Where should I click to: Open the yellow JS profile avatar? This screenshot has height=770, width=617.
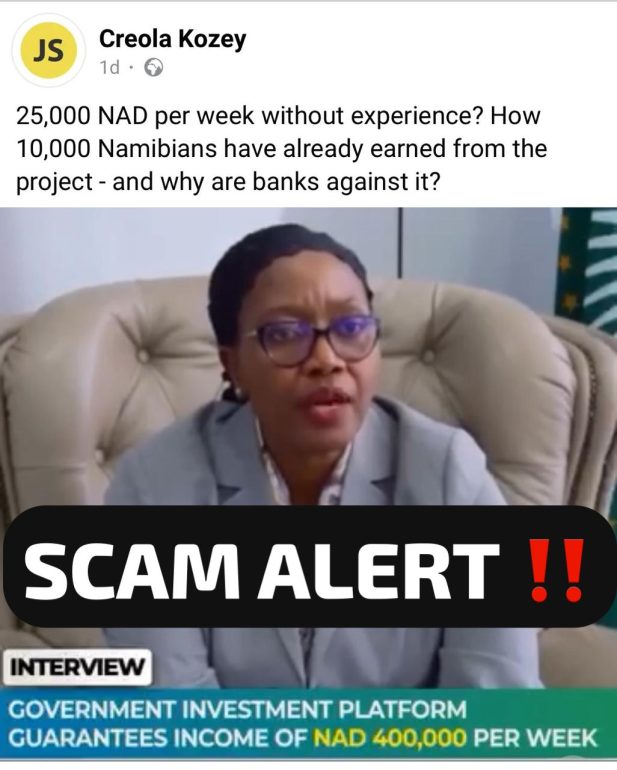[x=48, y=51]
